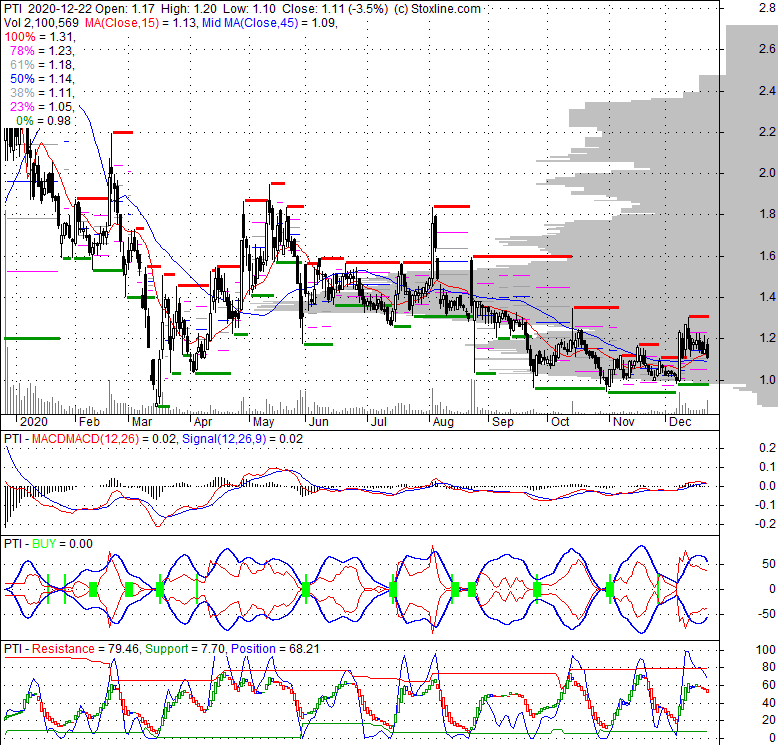Click the 'Signal(12,26,9) = 0.02' label
The height and width of the screenshot is (745, 780).
pyautogui.click(x=242, y=439)
